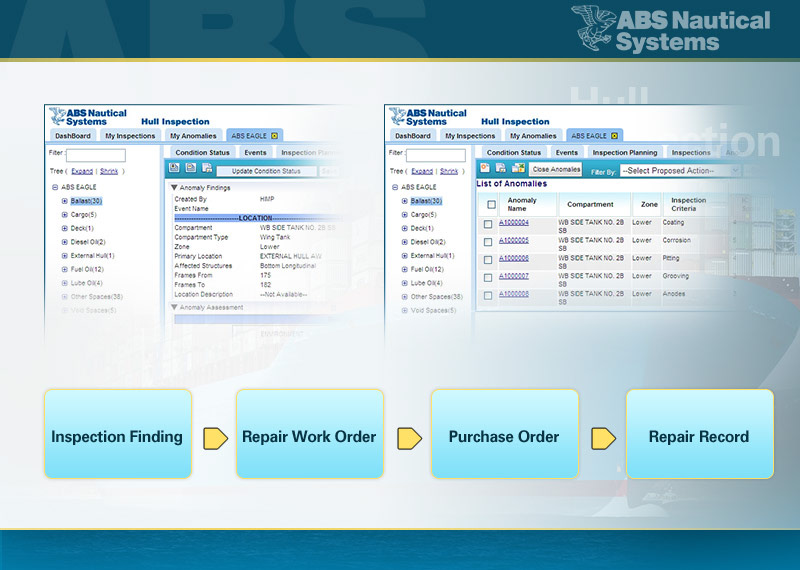This screenshot has height=570, width=800.
Task: Check the box for anomaly A1000005
Action: [488, 242]
